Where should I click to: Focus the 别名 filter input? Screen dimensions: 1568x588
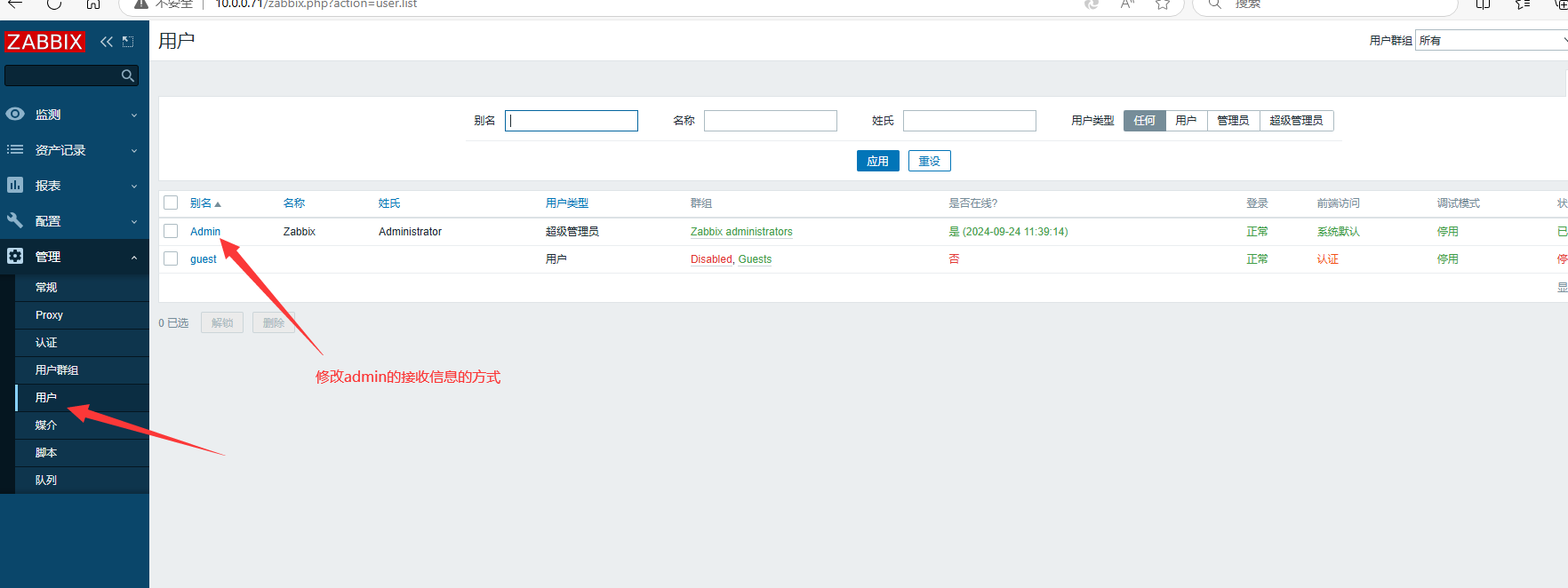click(x=572, y=121)
